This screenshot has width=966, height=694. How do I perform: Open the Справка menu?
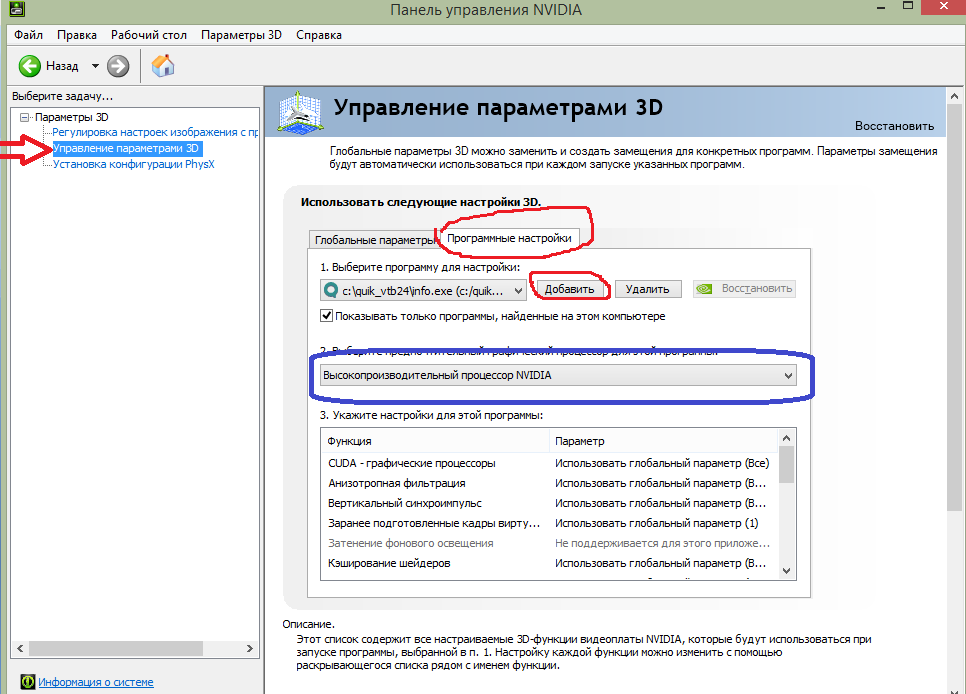pyautogui.click(x=319, y=35)
